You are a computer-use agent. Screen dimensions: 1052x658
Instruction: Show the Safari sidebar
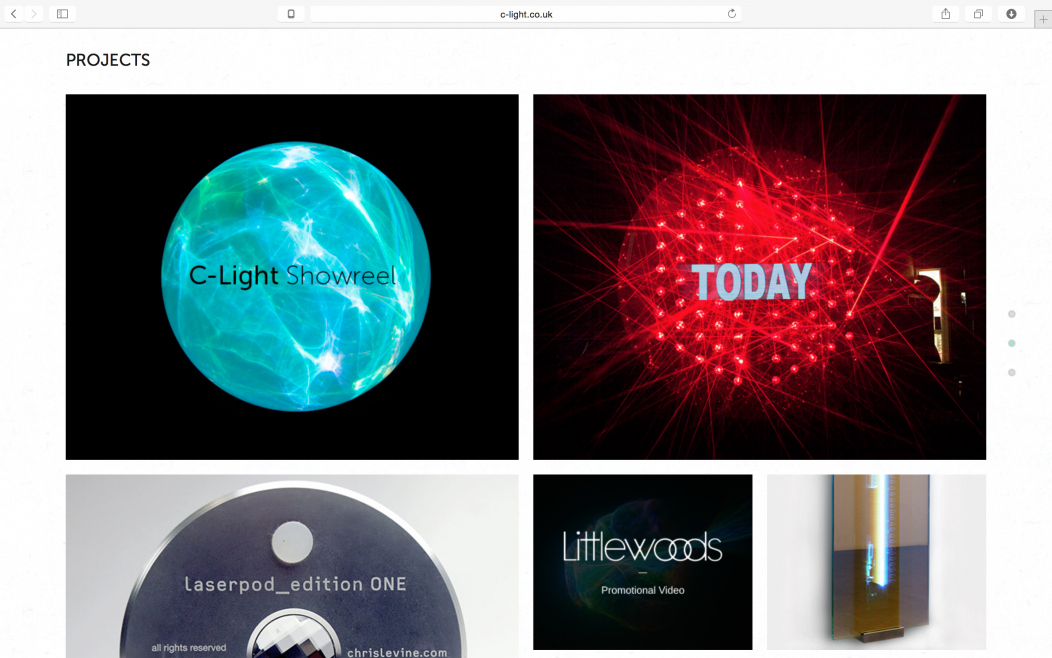pyautogui.click(x=62, y=13)
